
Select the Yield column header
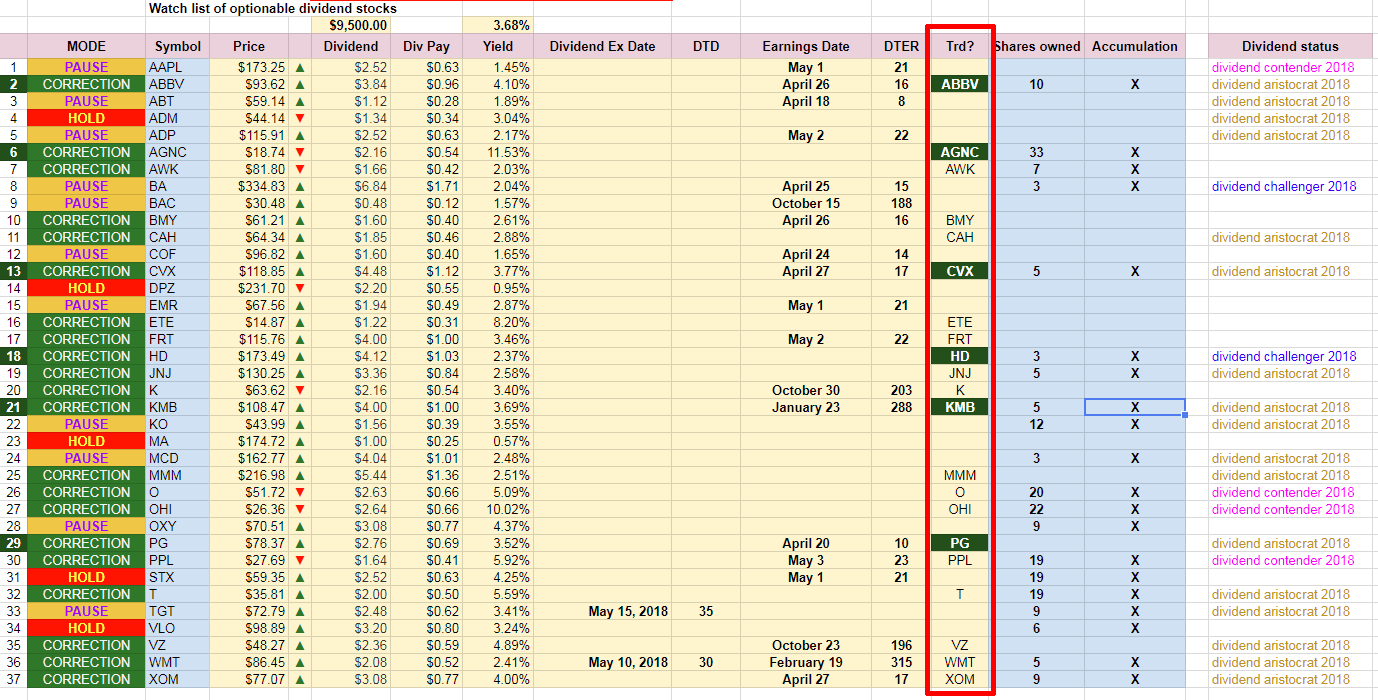coord(497,46)
